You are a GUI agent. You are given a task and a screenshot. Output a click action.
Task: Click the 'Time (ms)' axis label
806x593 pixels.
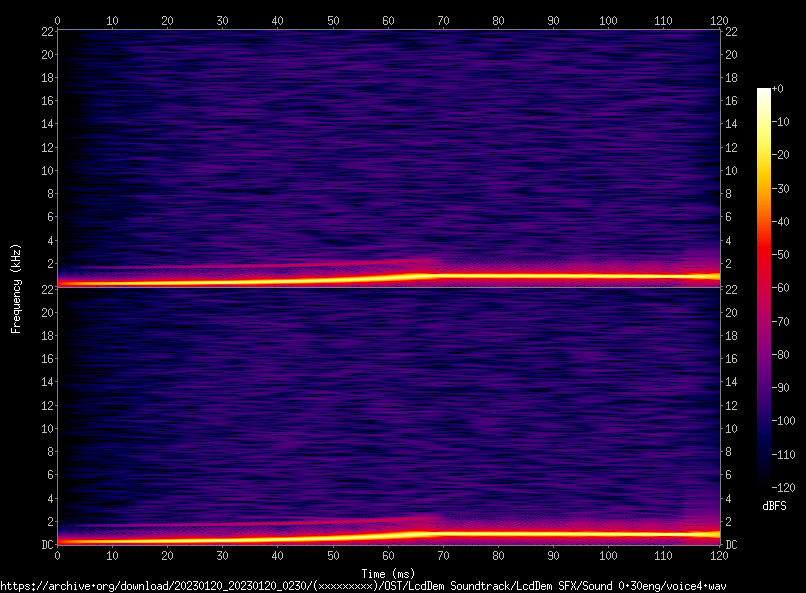(x=388, y=573)
